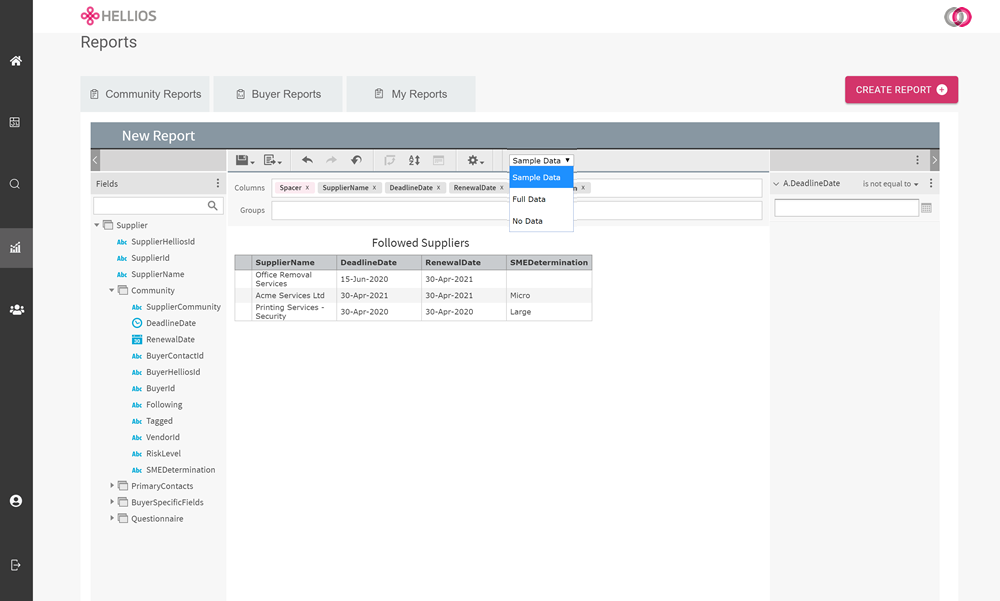Click the SupplierName column header in table
Image resolution: width=1000 pixels, height=601 pixels.
pyautogui.click(x=294, y=262)
